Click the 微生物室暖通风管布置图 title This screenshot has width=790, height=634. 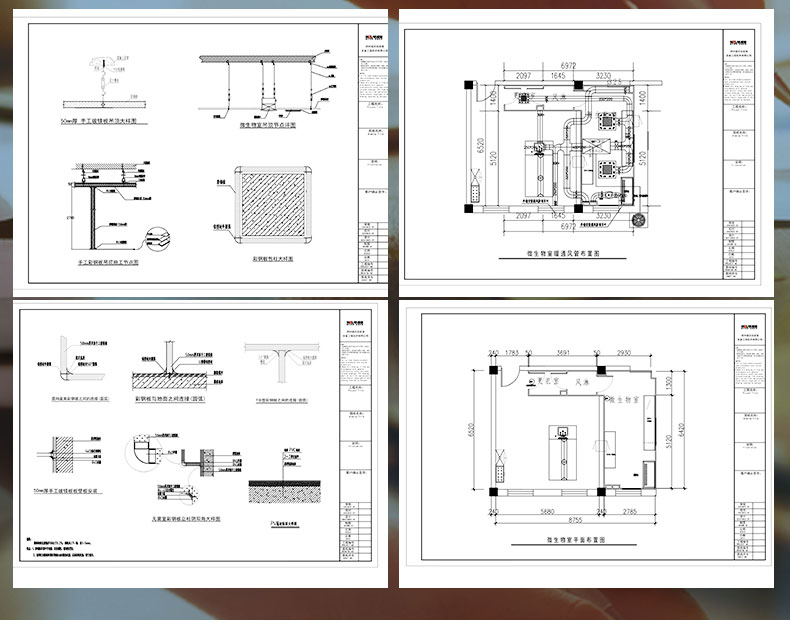556,255
